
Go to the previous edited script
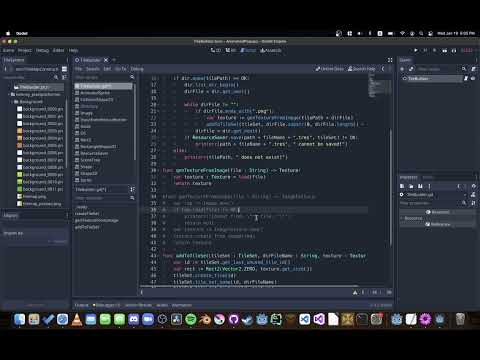coord(383,69)
